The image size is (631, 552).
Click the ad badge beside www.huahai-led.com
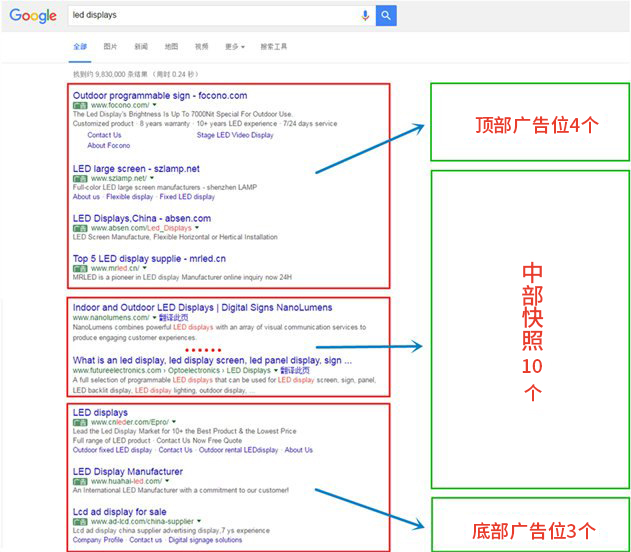point(80,481)
